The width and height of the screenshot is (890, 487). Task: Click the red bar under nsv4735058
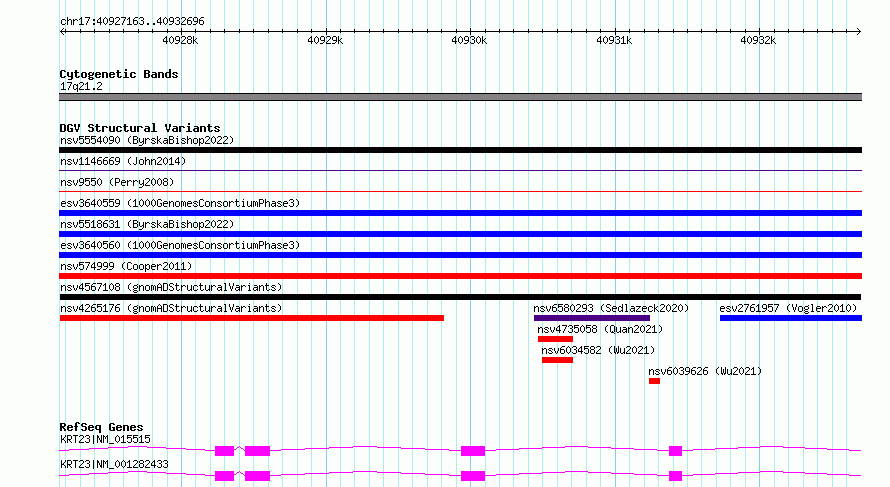[555, 339]
